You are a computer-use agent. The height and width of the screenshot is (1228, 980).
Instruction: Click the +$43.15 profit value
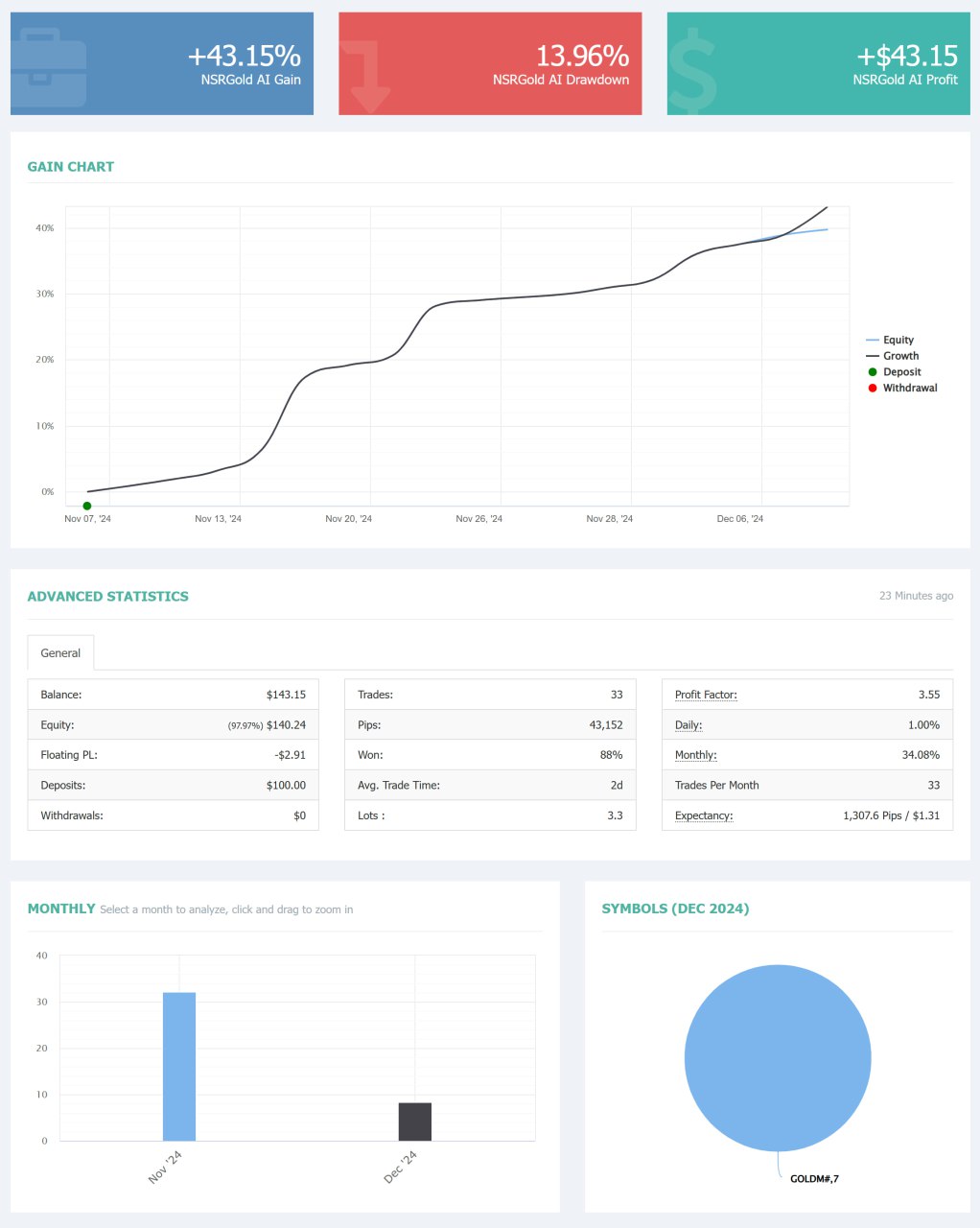(x=907, y=56)
